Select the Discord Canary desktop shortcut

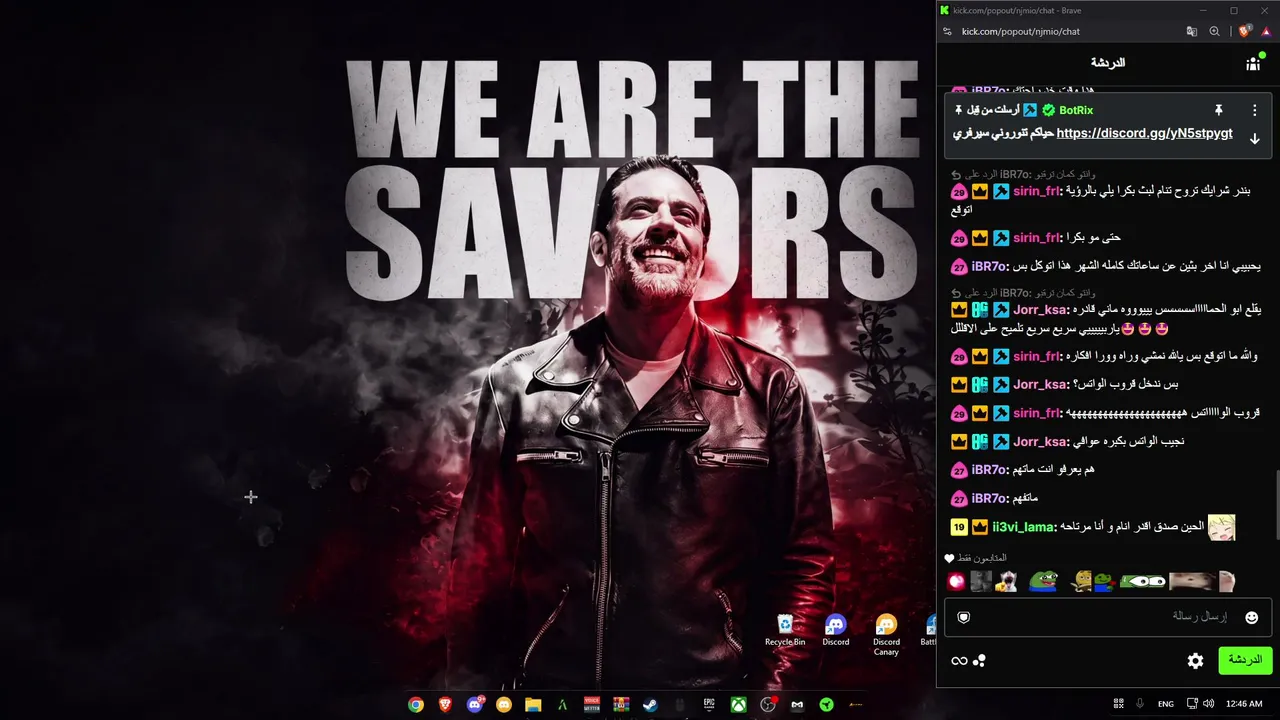tap(886, 636)
